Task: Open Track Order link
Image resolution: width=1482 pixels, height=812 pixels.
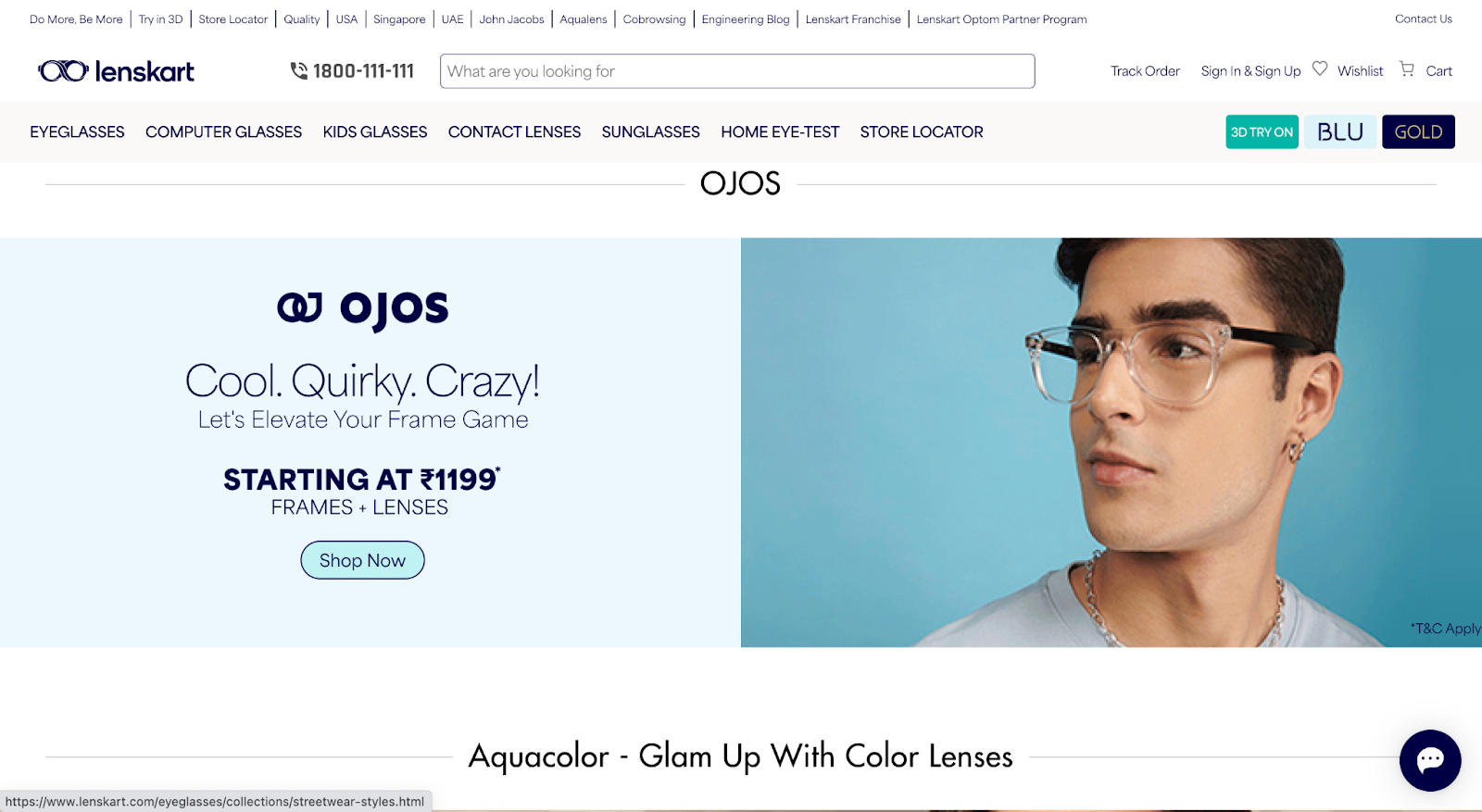Action: point(1145,71)
